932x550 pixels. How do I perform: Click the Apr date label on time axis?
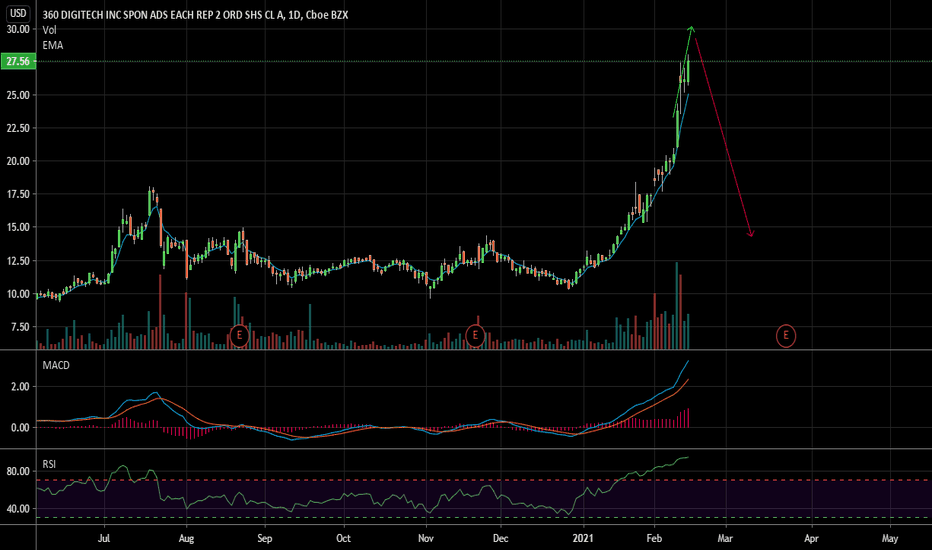coord(811,539)
